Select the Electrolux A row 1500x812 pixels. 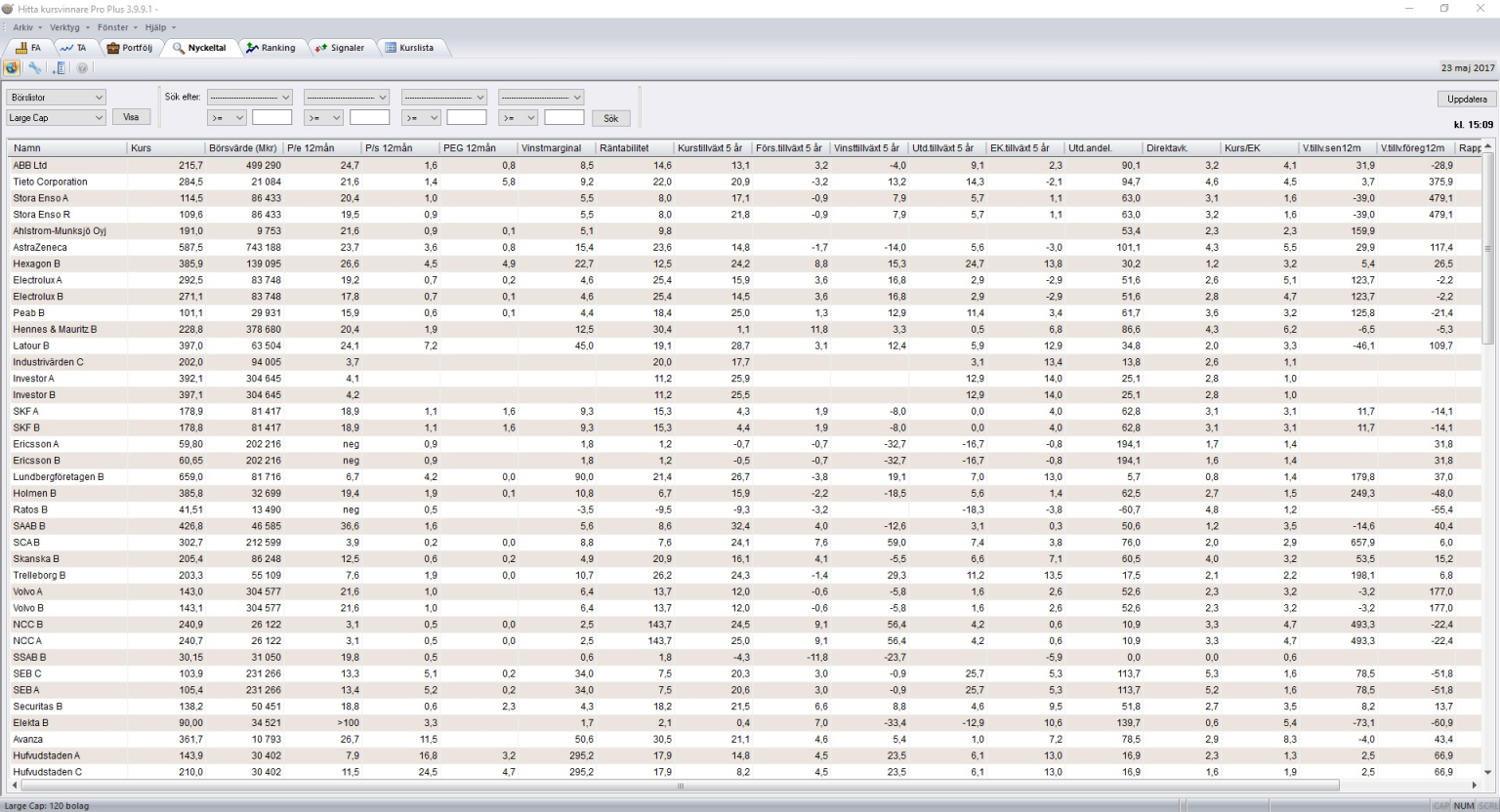pyautogui.click(x=745, y=280)
